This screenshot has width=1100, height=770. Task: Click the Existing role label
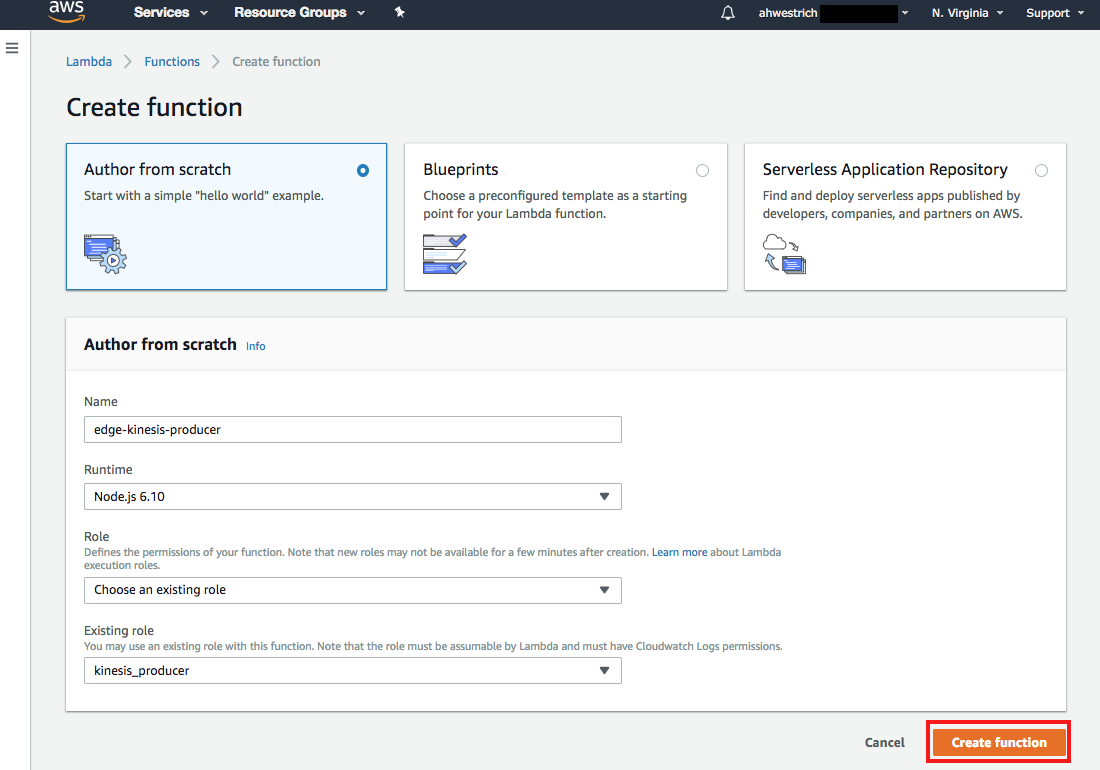click(x=119, y=630)
